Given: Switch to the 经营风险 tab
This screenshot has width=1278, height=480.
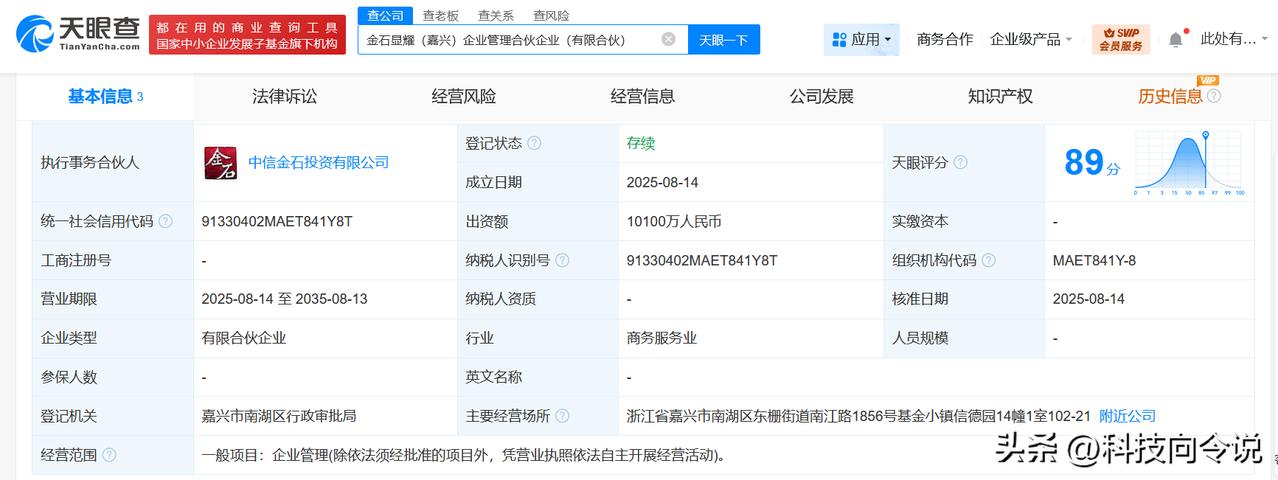Looking at the screenshot, I should pyautogui.click(x=464, y=97).
